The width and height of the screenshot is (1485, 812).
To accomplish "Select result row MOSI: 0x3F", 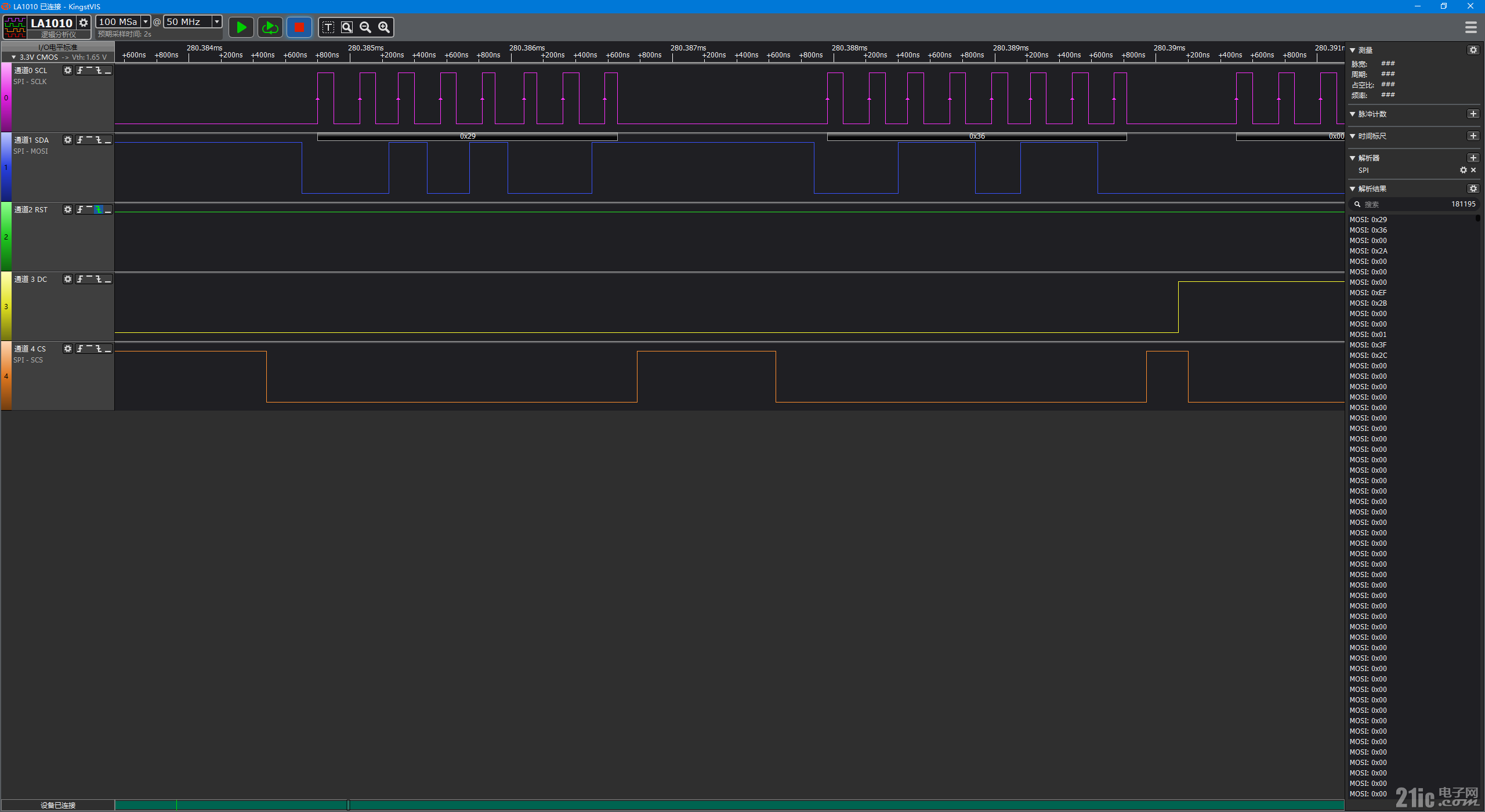I will point(1412,345).
